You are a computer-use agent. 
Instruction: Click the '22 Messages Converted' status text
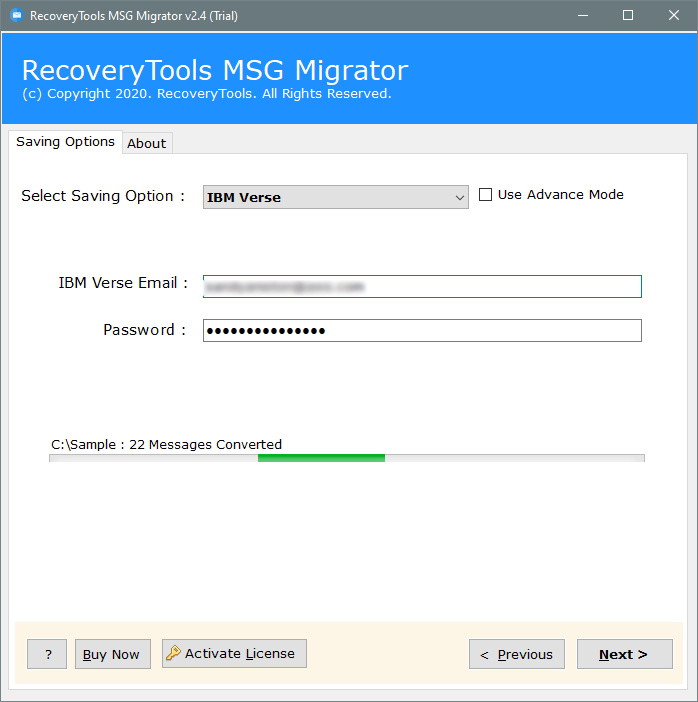click(x=206, y=445)
